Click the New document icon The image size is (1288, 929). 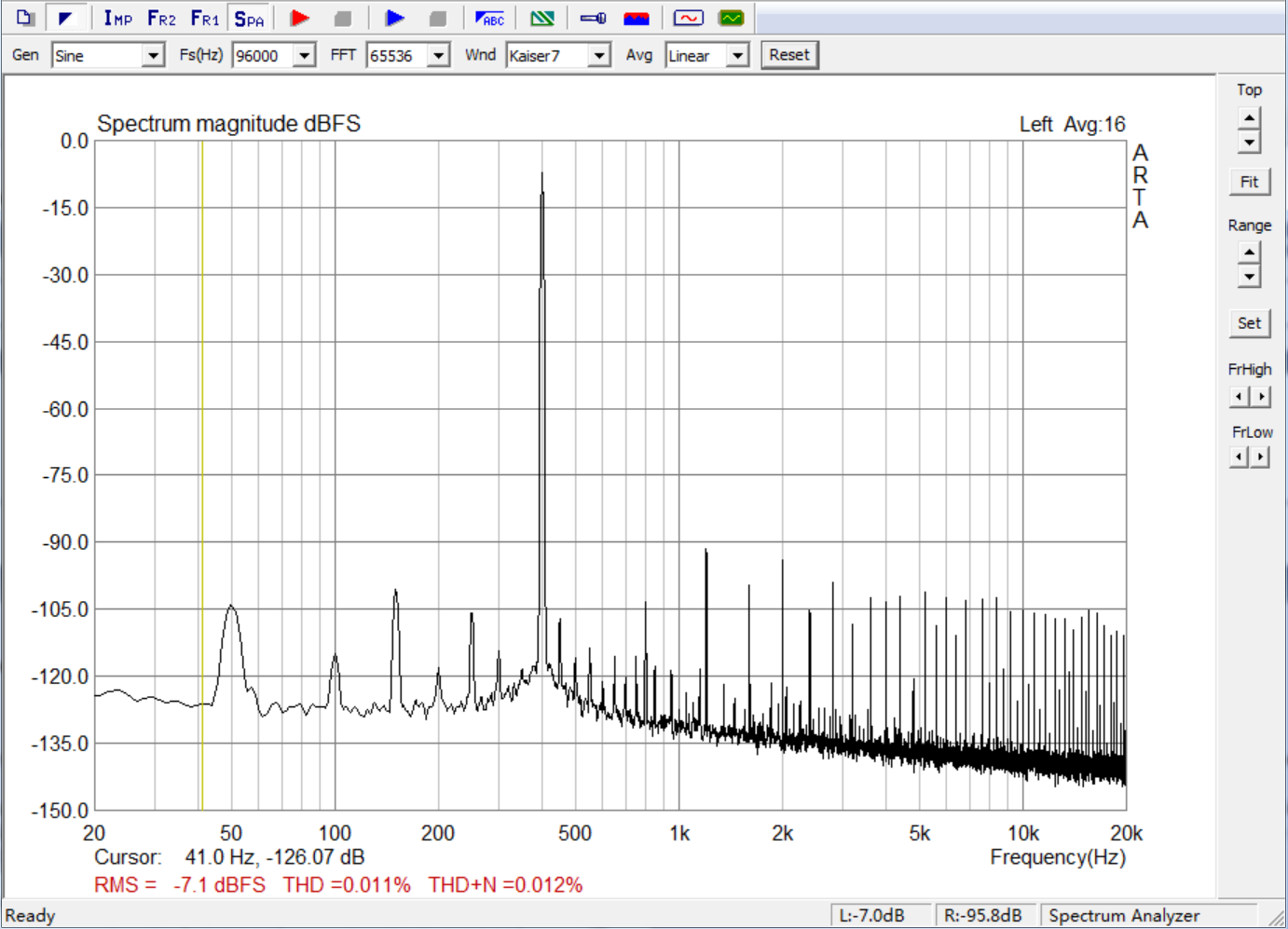[25, 18]
